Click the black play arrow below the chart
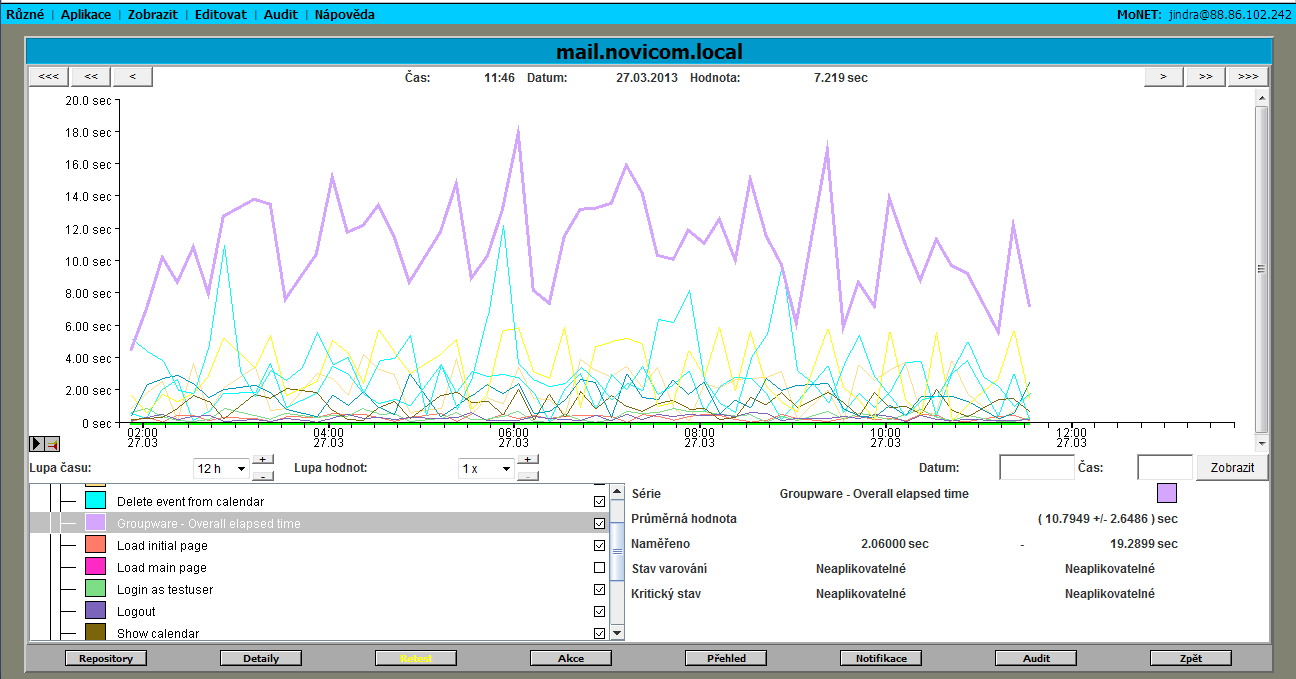This screenshot has width=1296, height=679. pos(37,444)
